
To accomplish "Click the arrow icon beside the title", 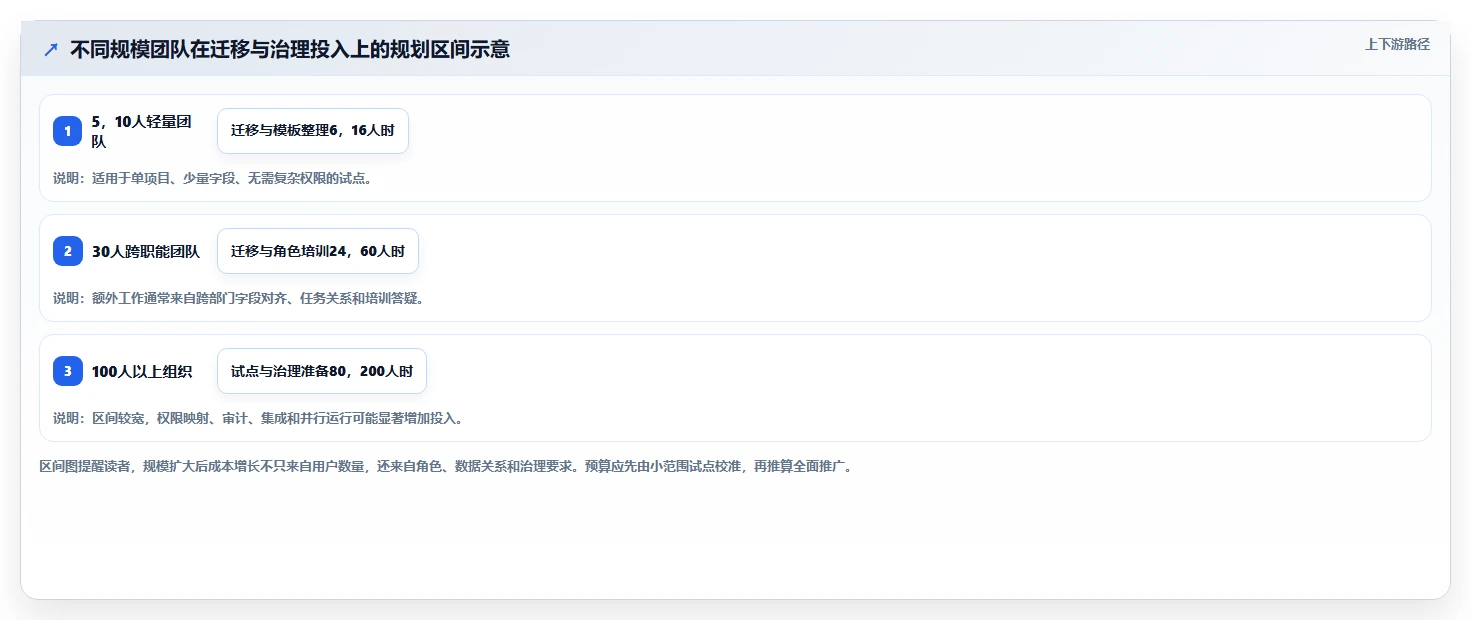I will pyautogui.click(x=51, y=49).
